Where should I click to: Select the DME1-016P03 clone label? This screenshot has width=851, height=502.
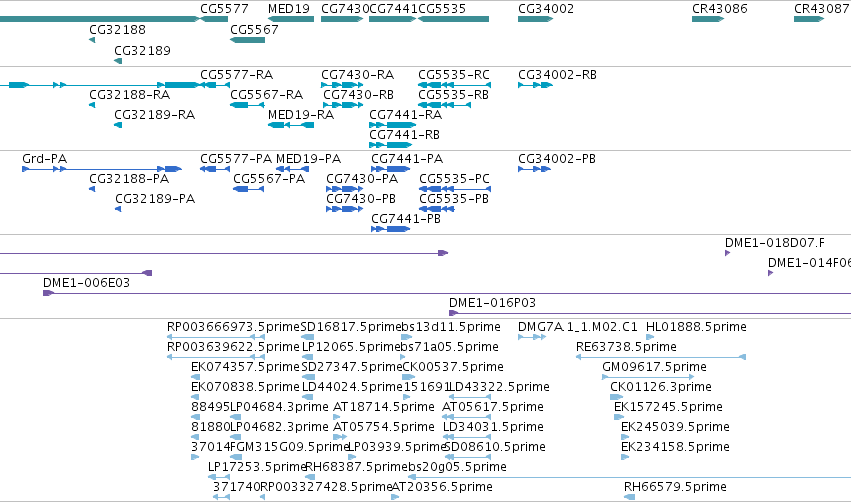click(x=492, y=303)
